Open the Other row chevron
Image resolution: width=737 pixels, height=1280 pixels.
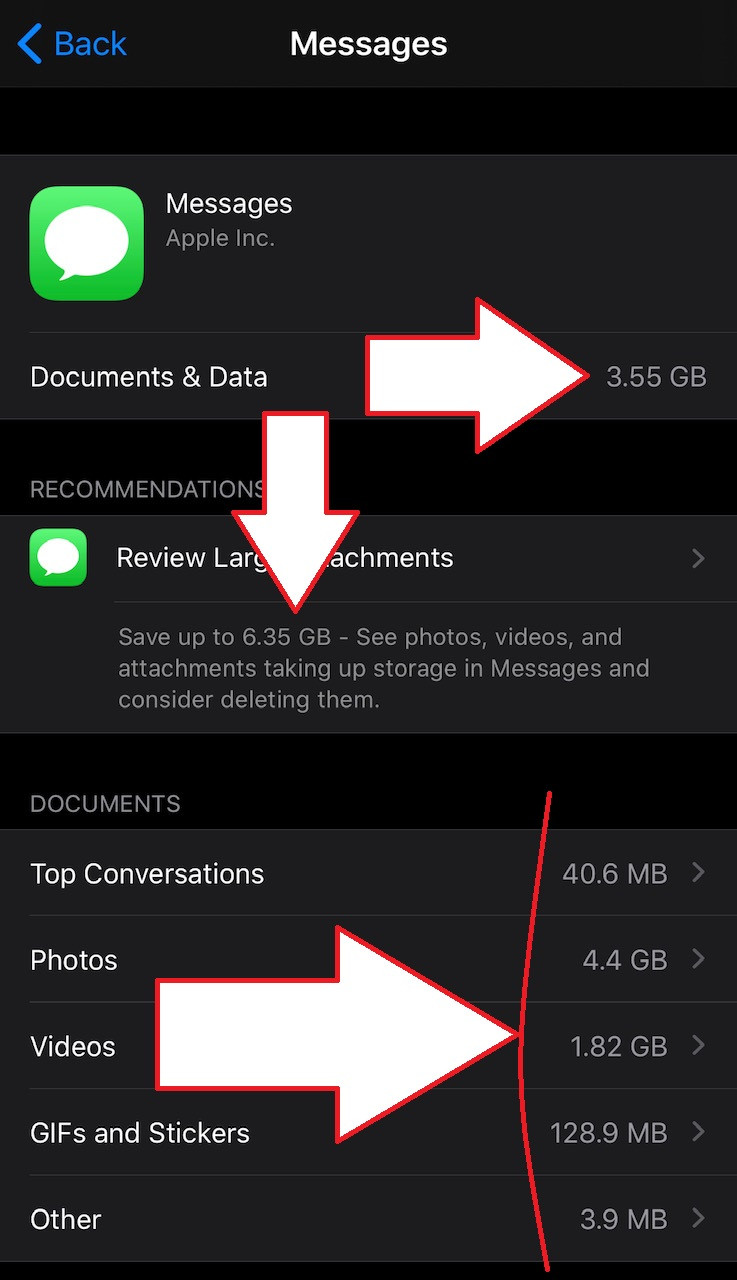[x=699, y=1219]
